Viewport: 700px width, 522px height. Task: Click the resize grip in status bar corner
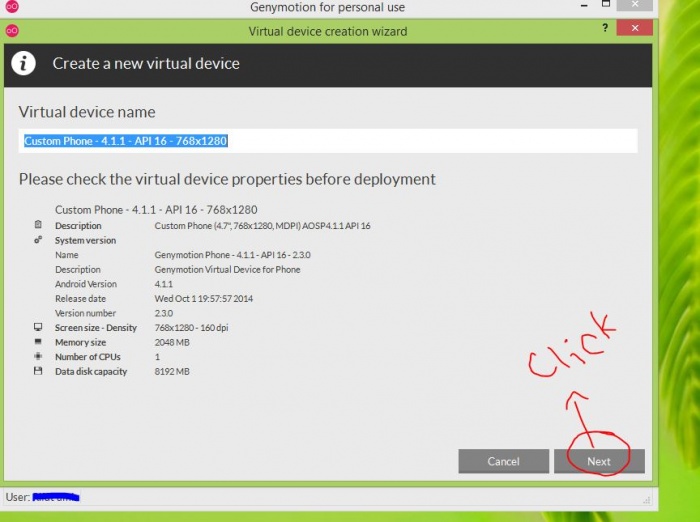pyautogui.click(x=646, y=500)
